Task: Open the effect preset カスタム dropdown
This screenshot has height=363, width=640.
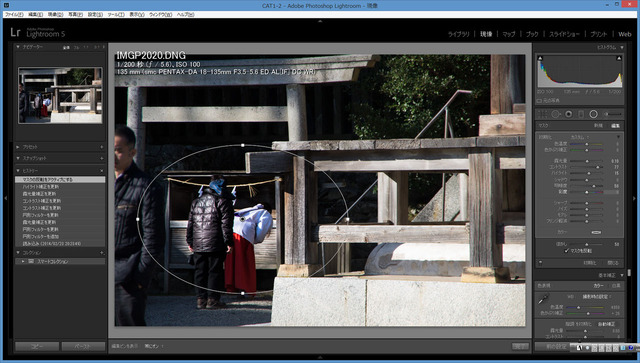Action: [x=580, y=137]
